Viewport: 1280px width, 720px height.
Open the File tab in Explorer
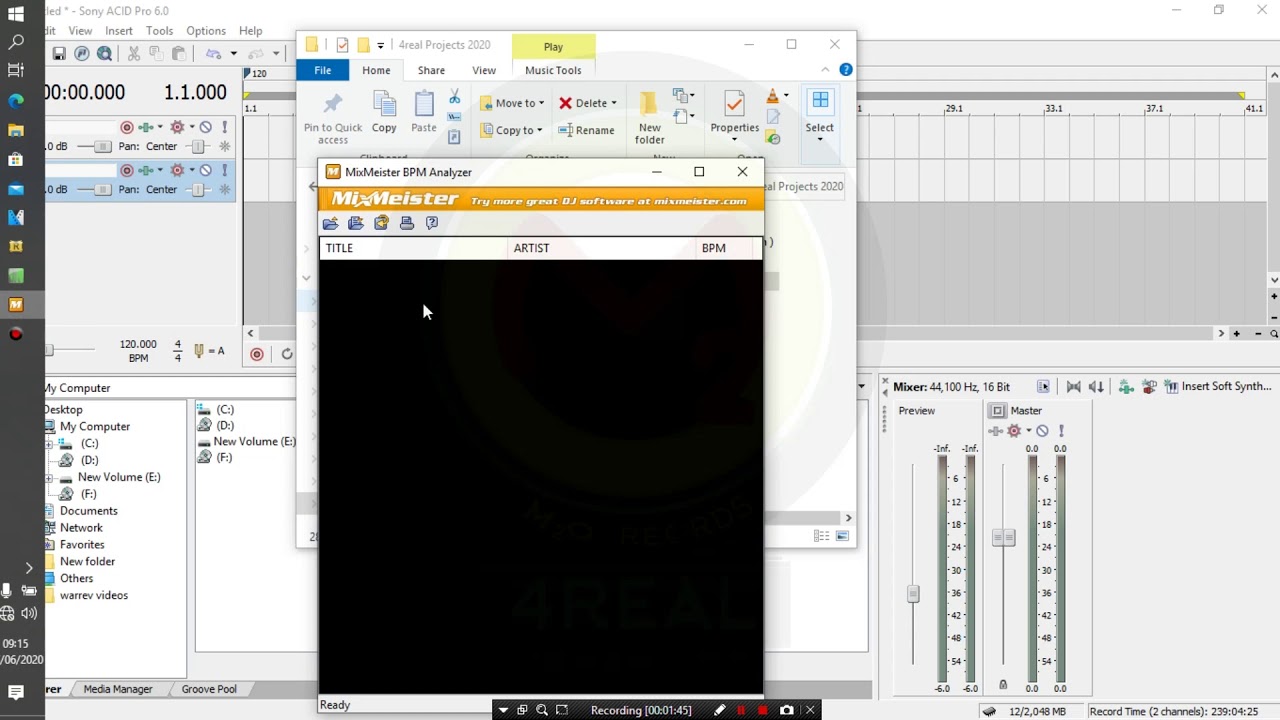click(x=323, y=70)
